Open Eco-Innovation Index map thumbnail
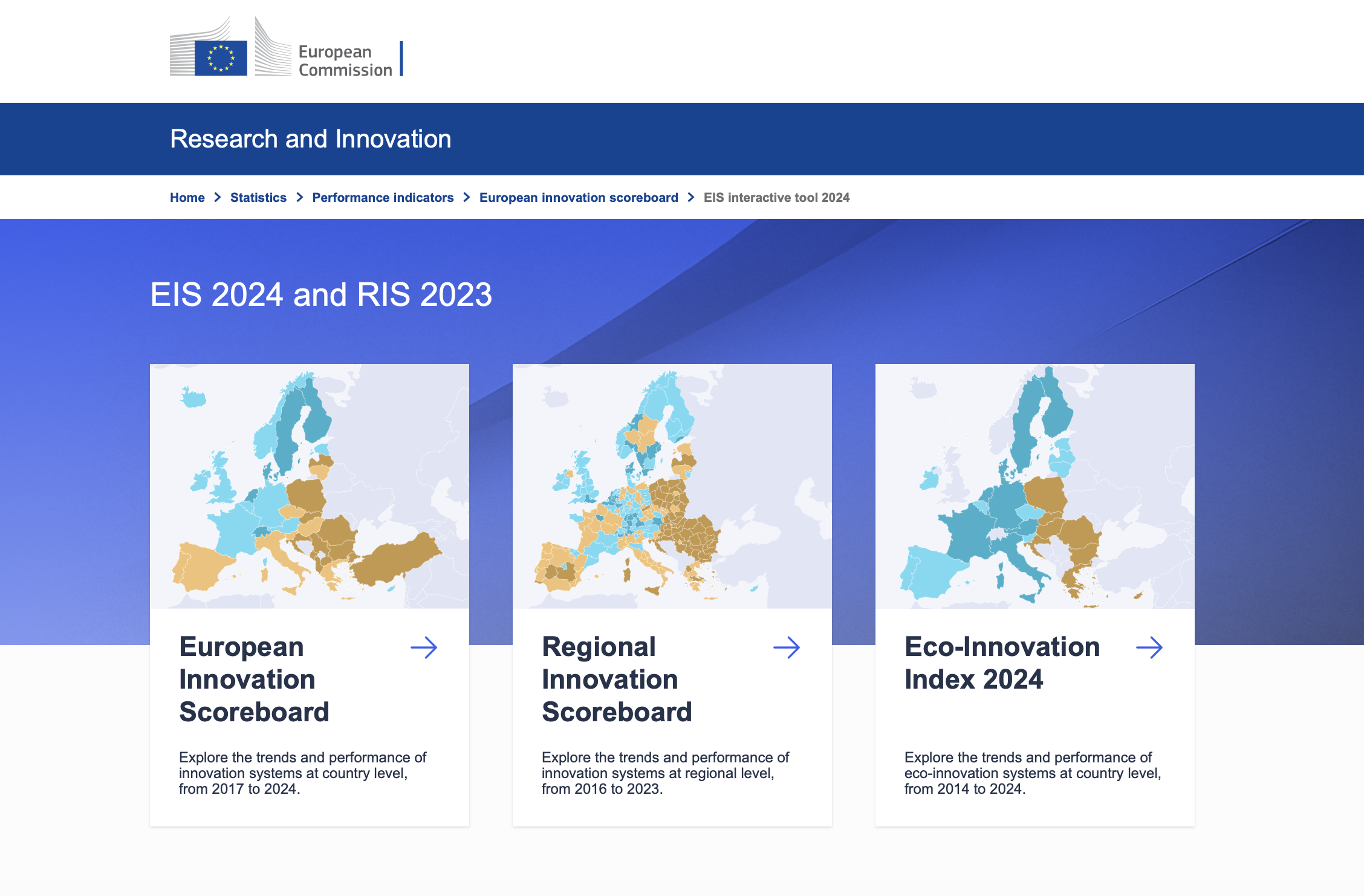 (x=1035, y=486)
